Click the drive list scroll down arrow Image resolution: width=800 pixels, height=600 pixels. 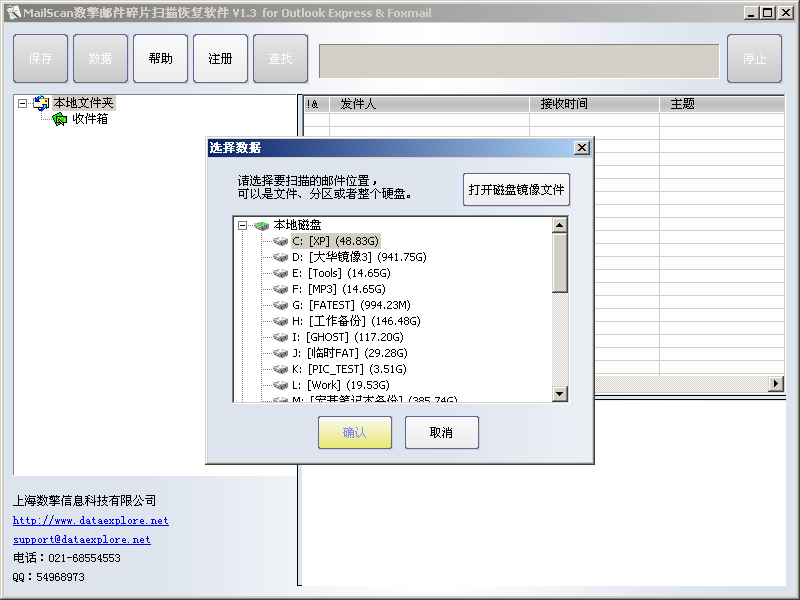560,393
